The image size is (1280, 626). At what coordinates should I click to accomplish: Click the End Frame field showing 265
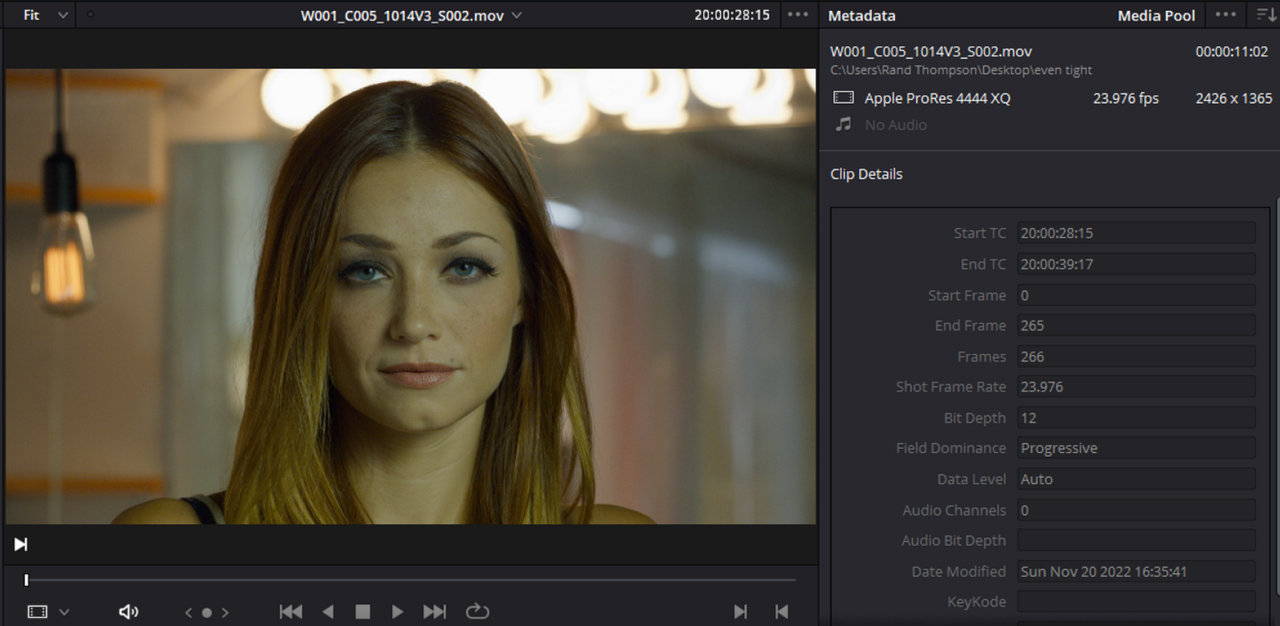[x=1136, y=325]
